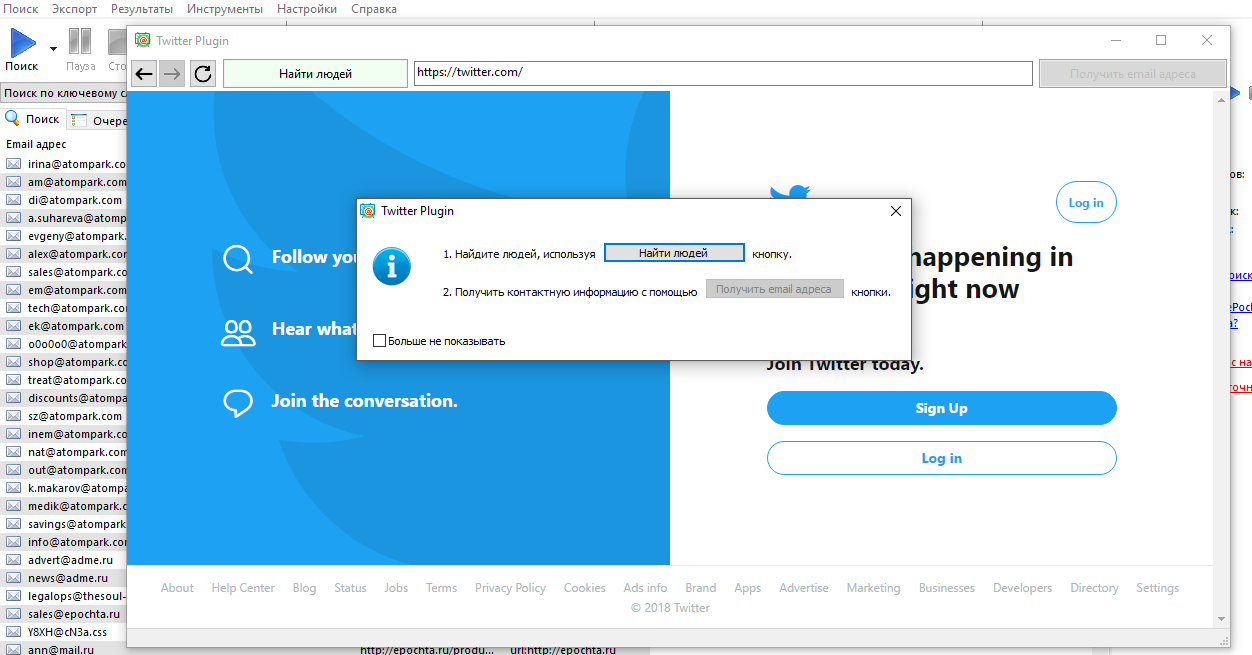This screenshot has width=1252, height=655.
Task: Open the dropdown arrow beside Поиск play button
Action: pyautogui.click(x=53, y=47)
